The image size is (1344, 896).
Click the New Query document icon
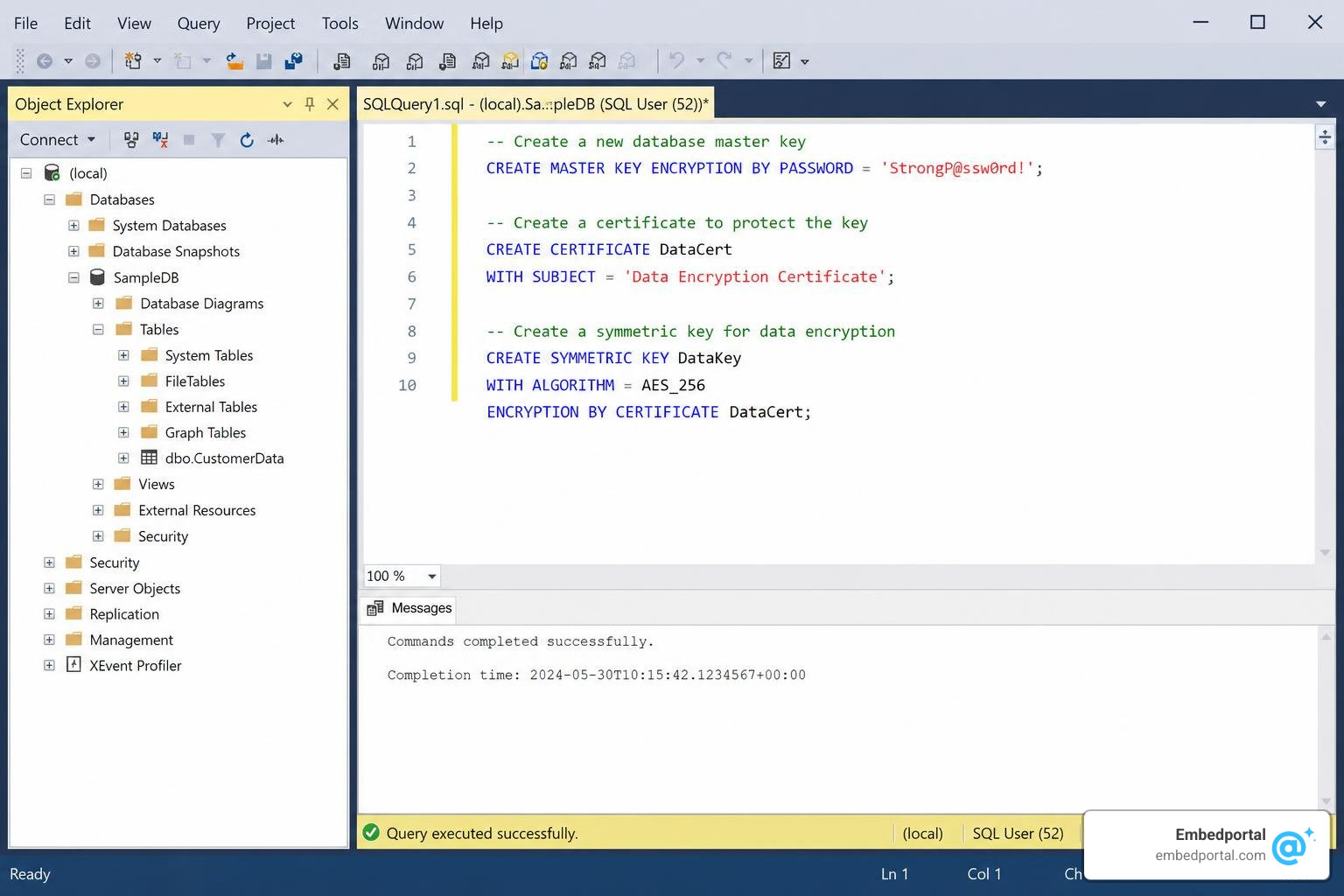342,61
